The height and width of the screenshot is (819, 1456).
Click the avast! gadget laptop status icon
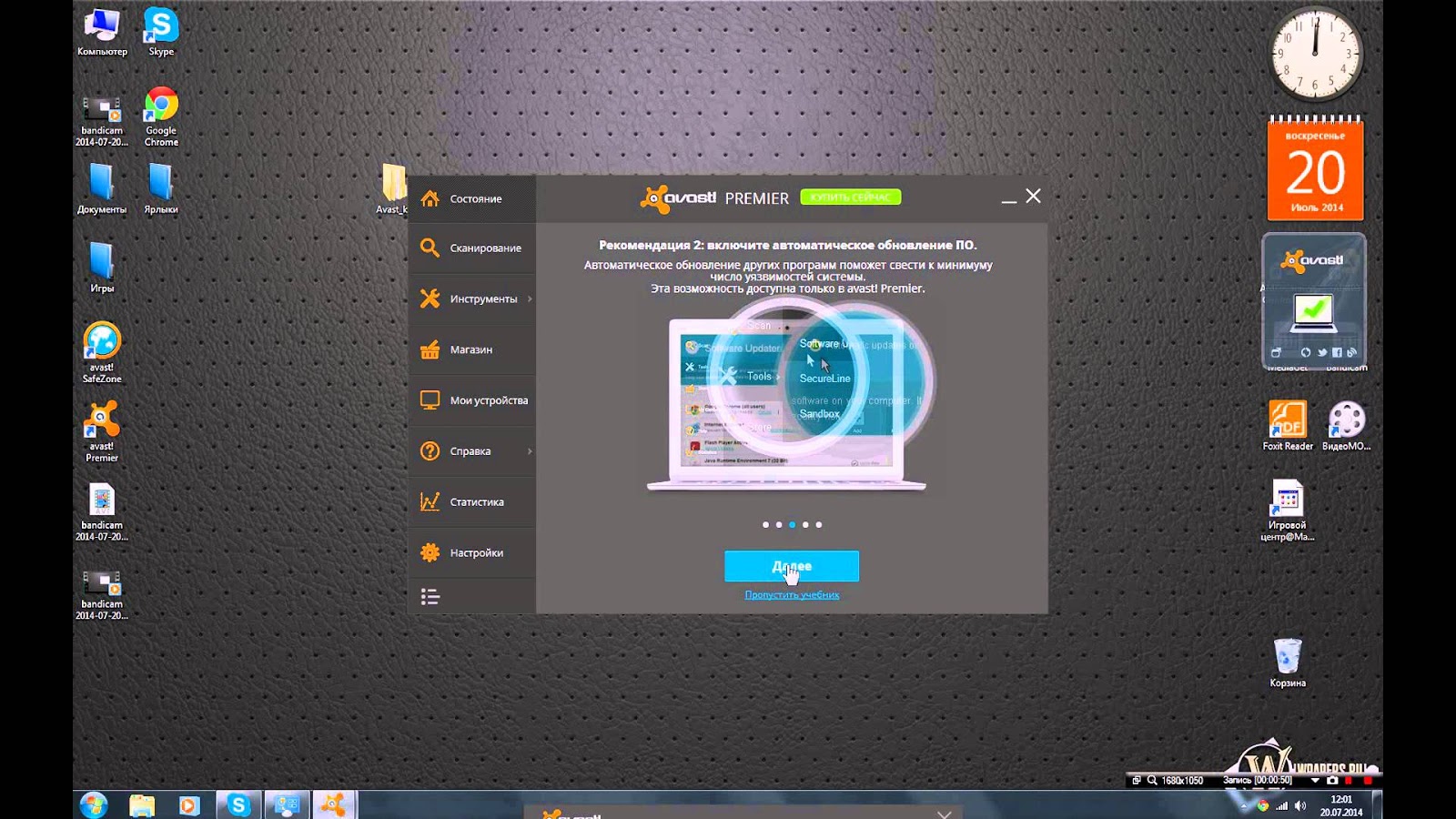click(1313, 315)
